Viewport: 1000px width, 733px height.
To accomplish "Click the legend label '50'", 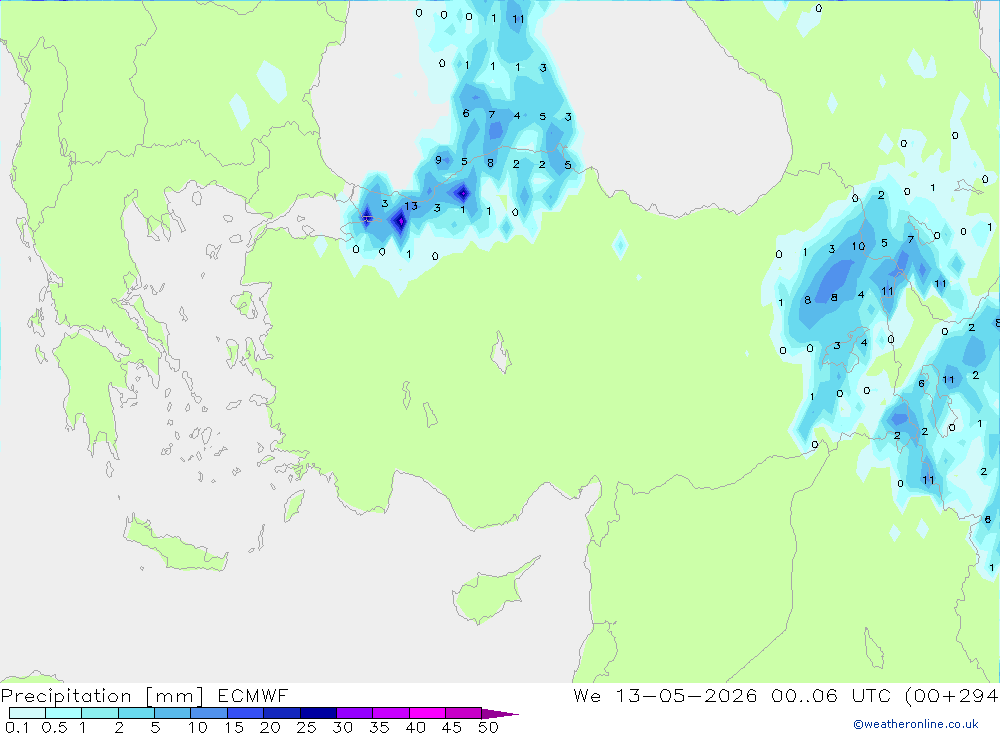I will coord(488,727).
